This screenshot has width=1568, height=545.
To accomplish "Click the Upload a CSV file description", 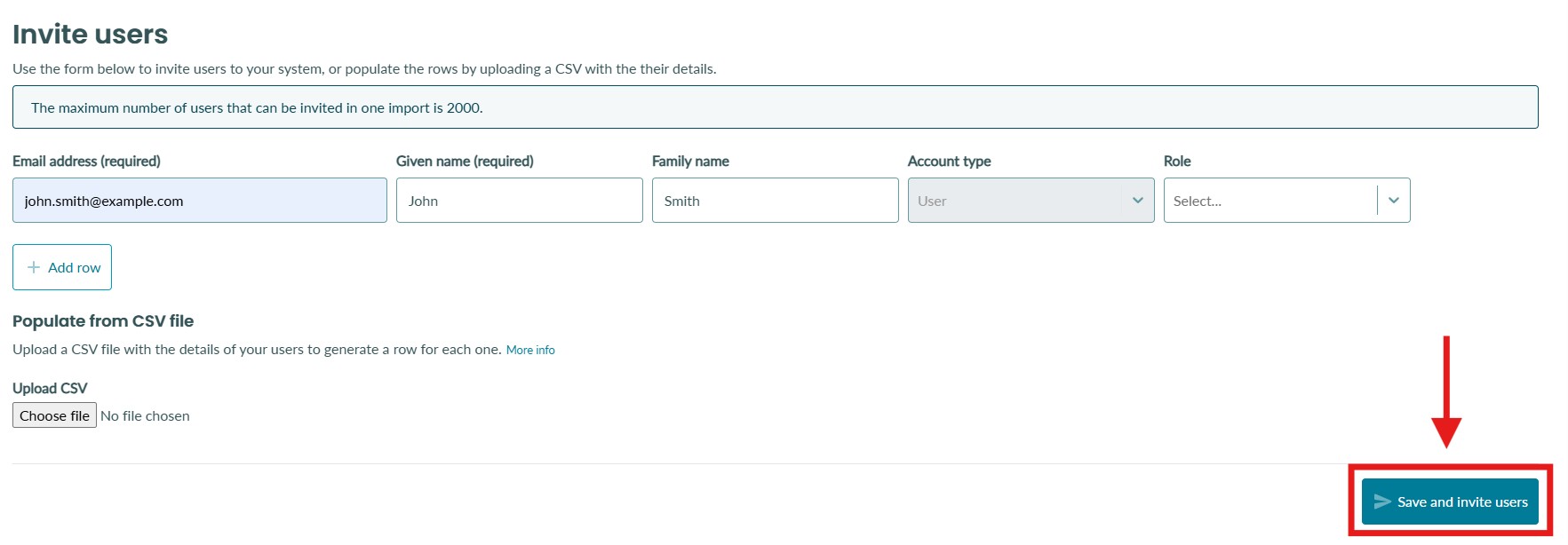I will [x=257, y=350].
